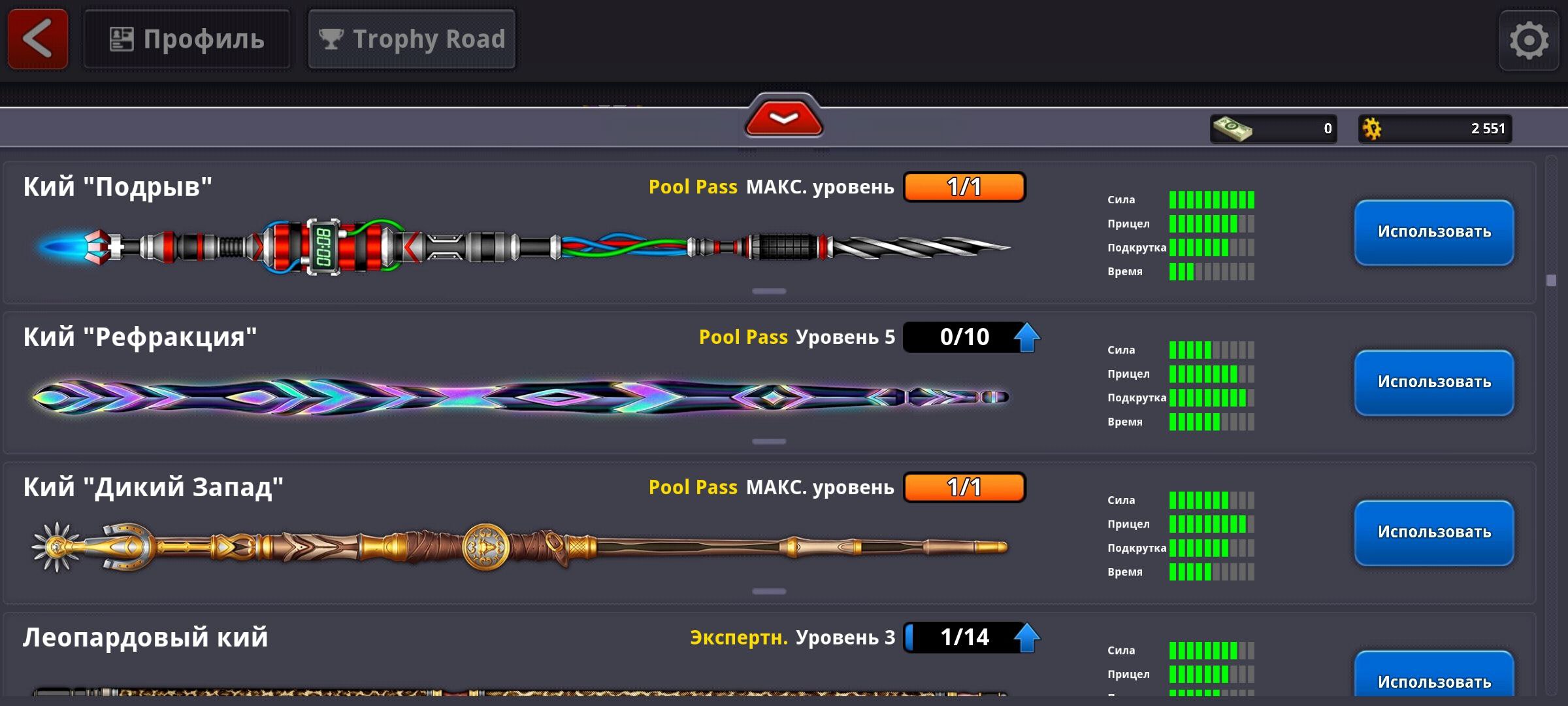Use the Рефракция cue
Screen dimensions: 1568x706
coord(1434,382)
